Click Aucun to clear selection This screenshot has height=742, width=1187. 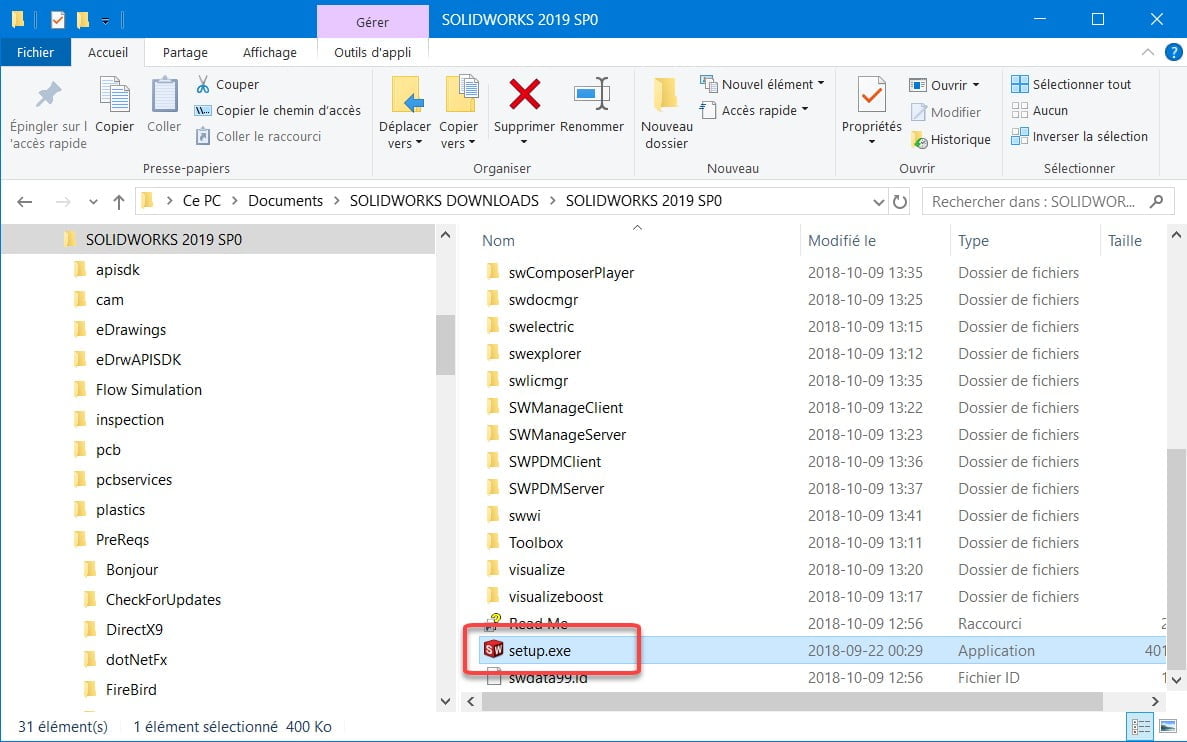pyautogui.click(x=1040, y=111)
